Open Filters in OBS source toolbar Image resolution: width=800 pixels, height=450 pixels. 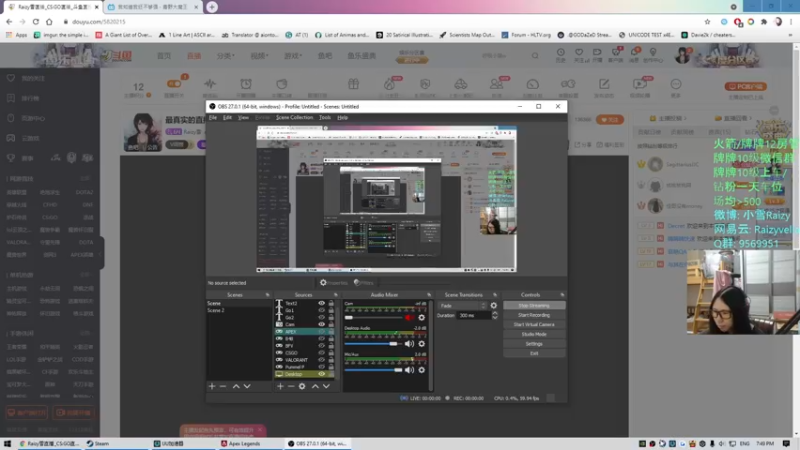(x=364, y=283)
